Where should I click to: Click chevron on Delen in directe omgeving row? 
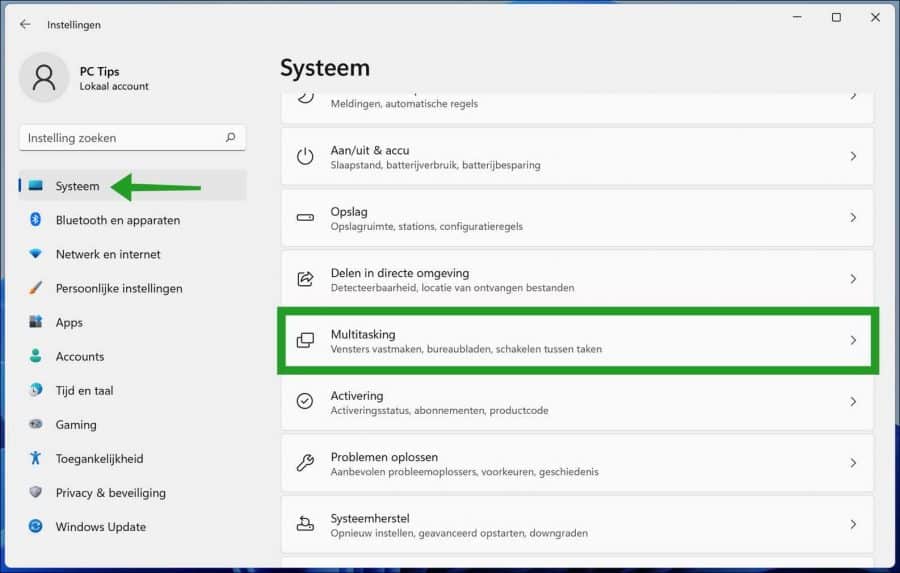(853, 279)
